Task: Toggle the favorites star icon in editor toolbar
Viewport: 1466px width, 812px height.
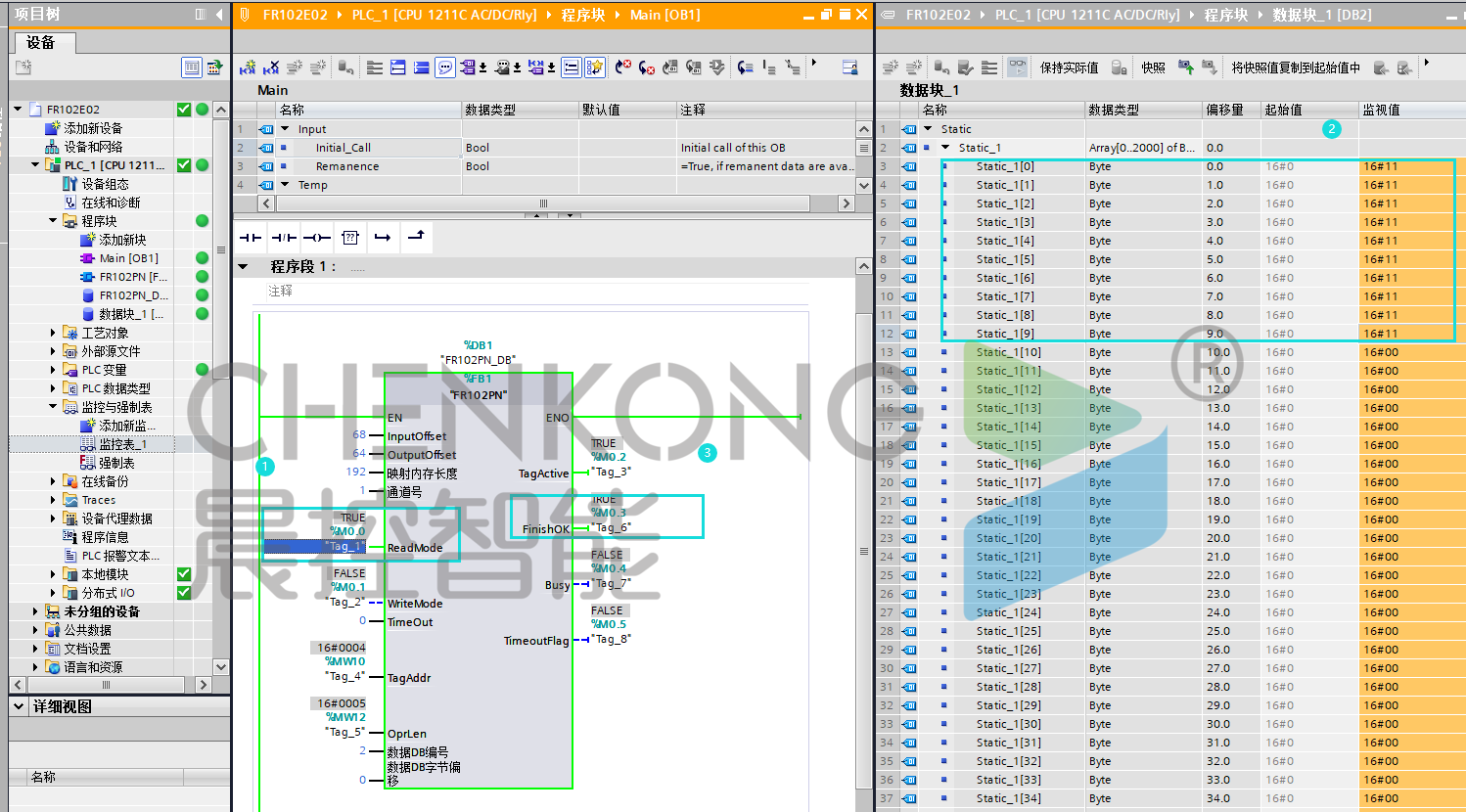Action: pyautogui.click(x=595, y=68)
